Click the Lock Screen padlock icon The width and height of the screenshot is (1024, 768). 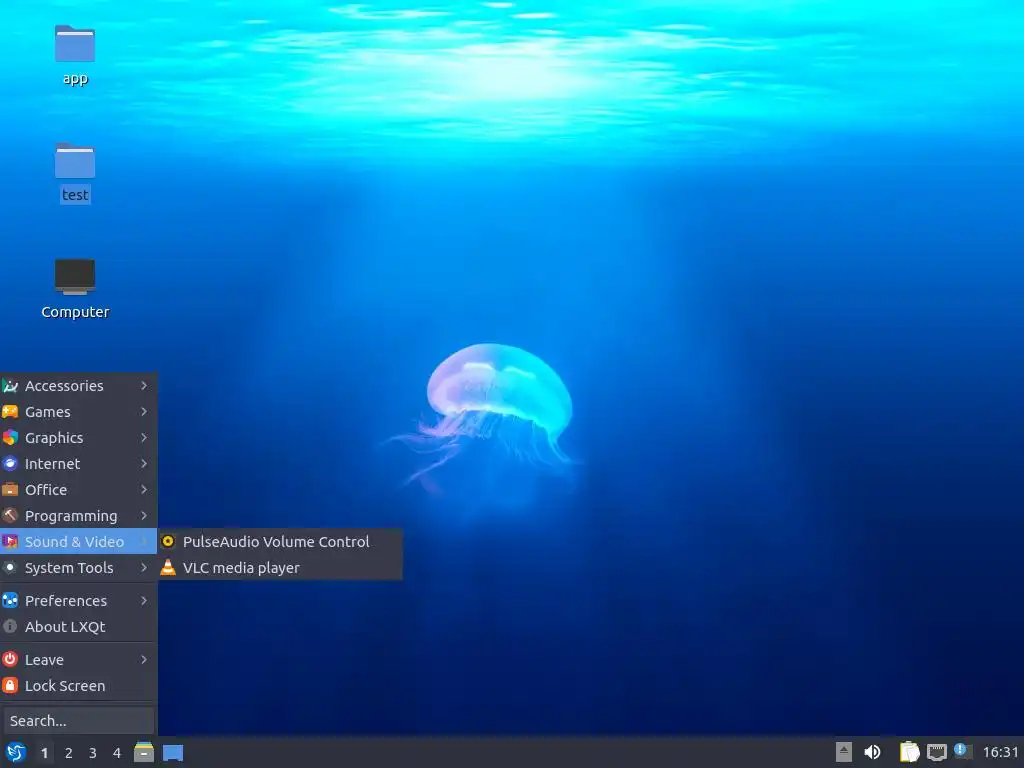10,686
